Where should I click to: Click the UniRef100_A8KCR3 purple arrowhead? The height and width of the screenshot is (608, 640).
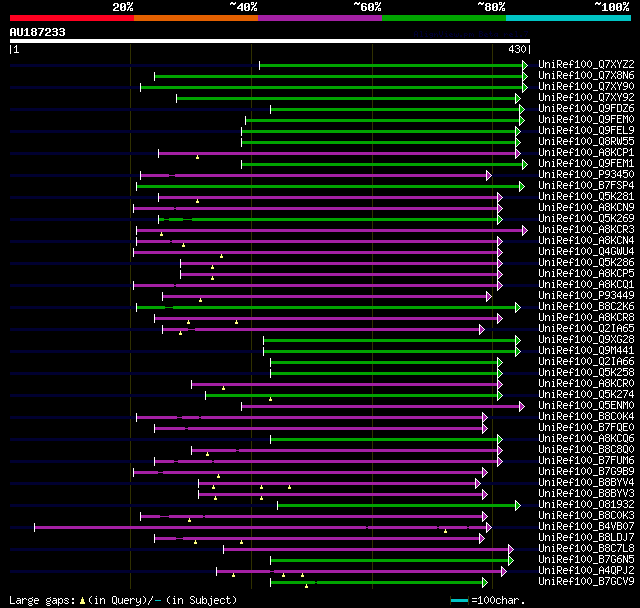point(525,231)
